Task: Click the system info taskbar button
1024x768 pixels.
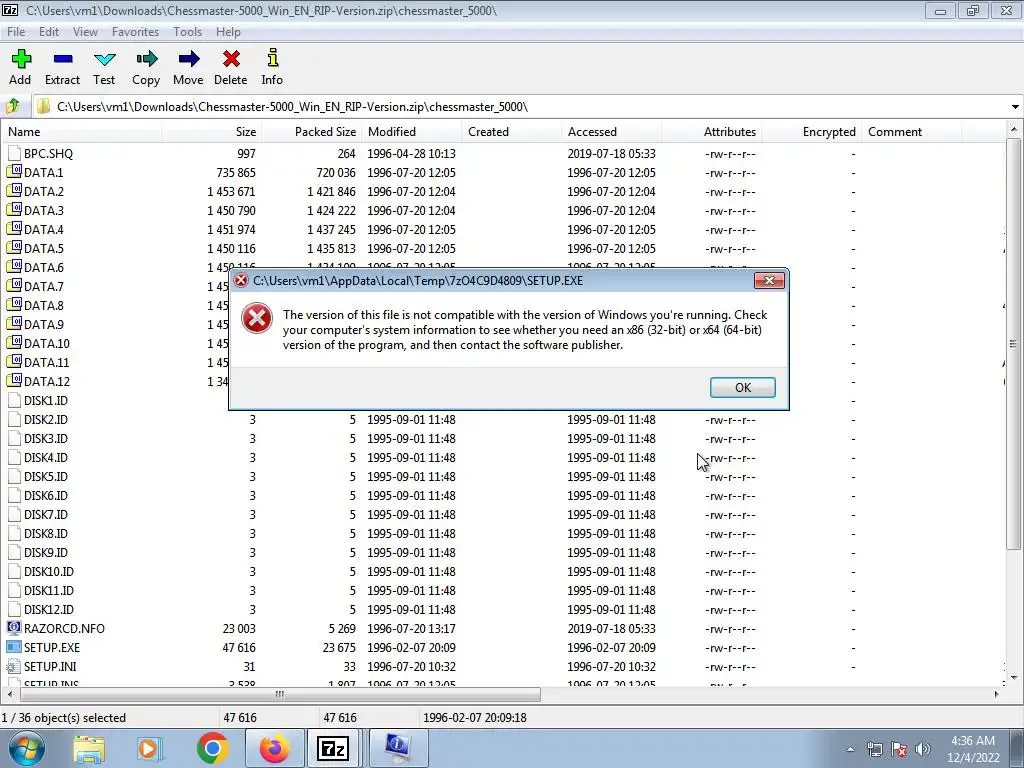Action: (x=398, y=748)
